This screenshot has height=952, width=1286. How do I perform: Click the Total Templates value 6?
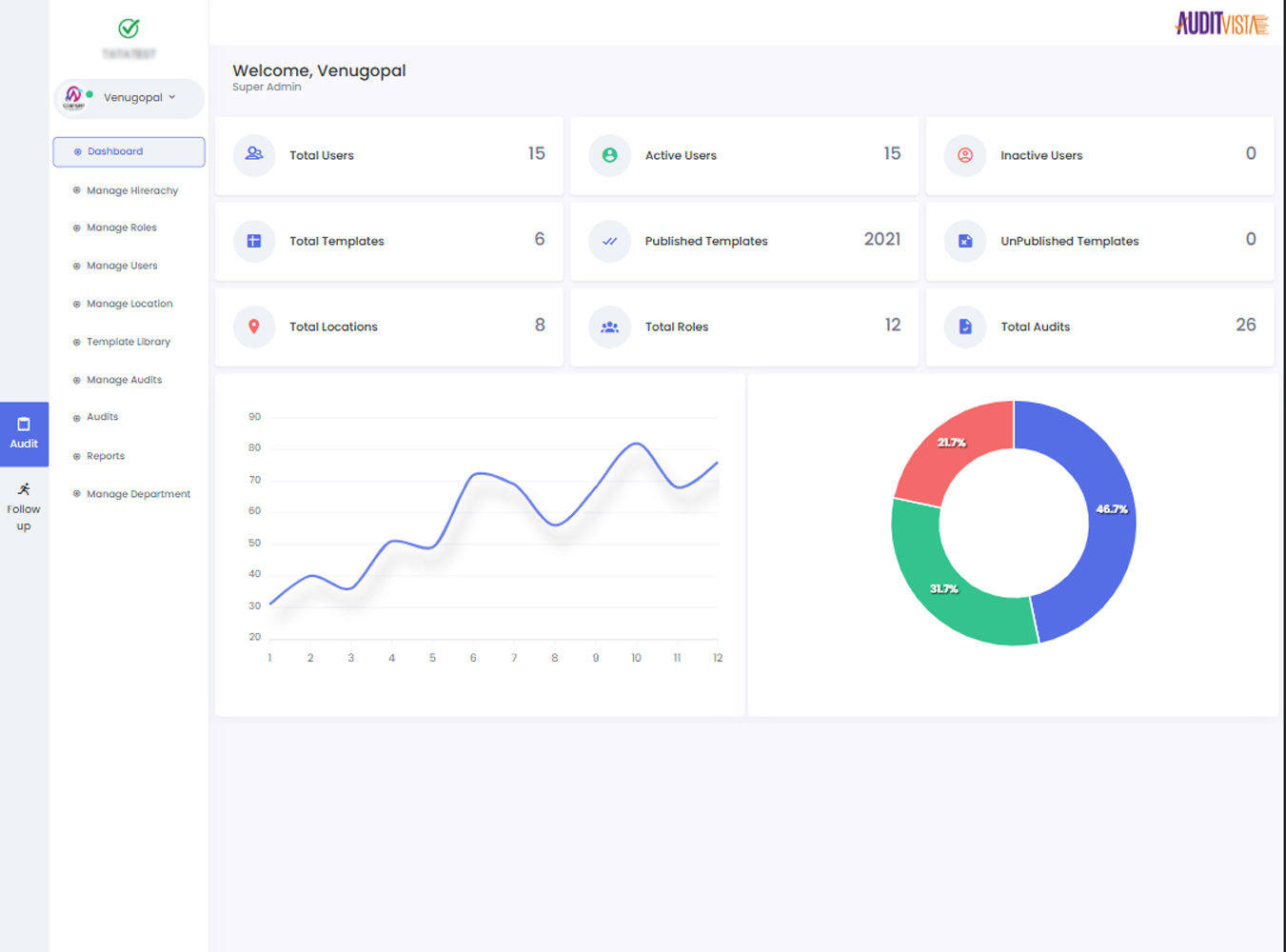pos(540,239)
